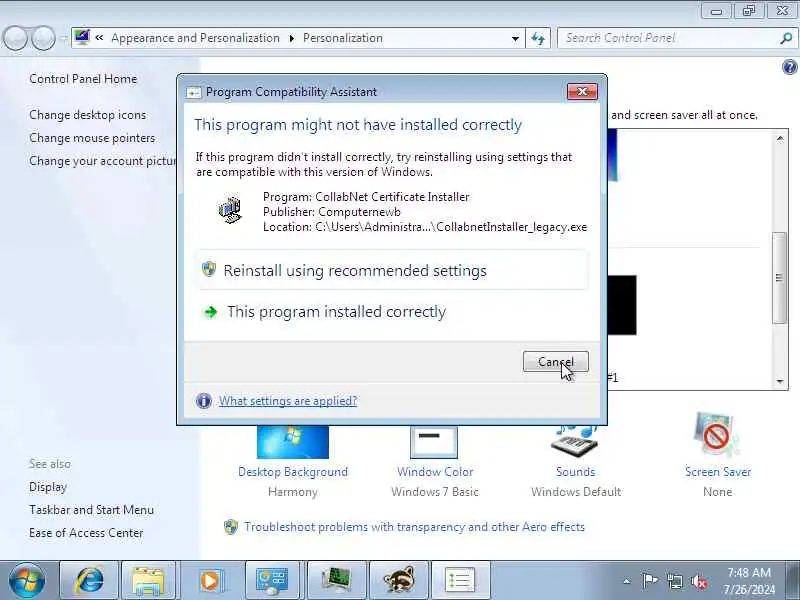This screenshot has height=600, width=800.
Task: Click address bar refresh button
Action: (538, 38)
